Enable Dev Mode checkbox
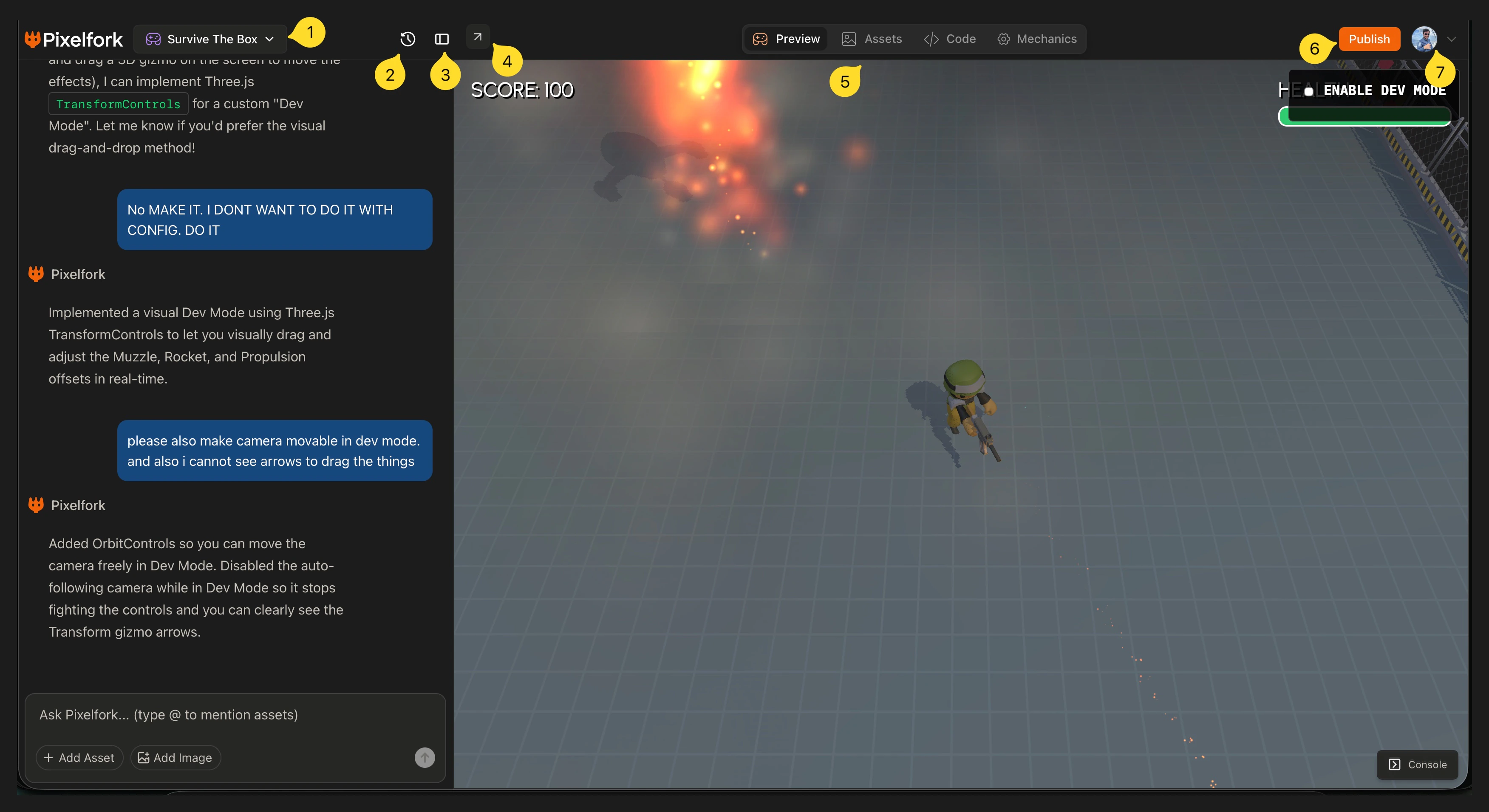This screenshot has width=1489, height=812. tap(1309, 91)
